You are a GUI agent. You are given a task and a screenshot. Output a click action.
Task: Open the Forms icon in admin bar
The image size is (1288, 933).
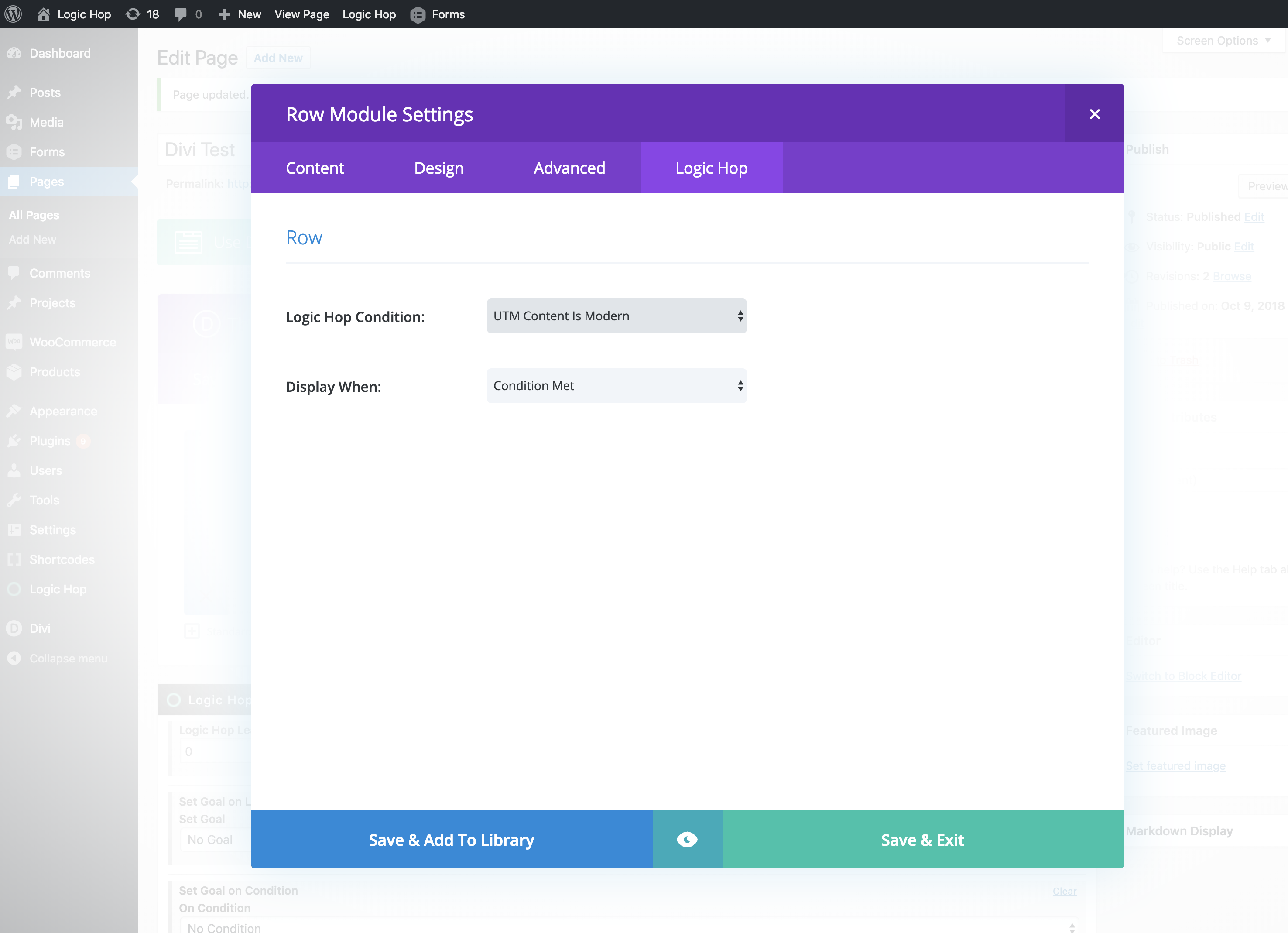(x=418, y=15)
